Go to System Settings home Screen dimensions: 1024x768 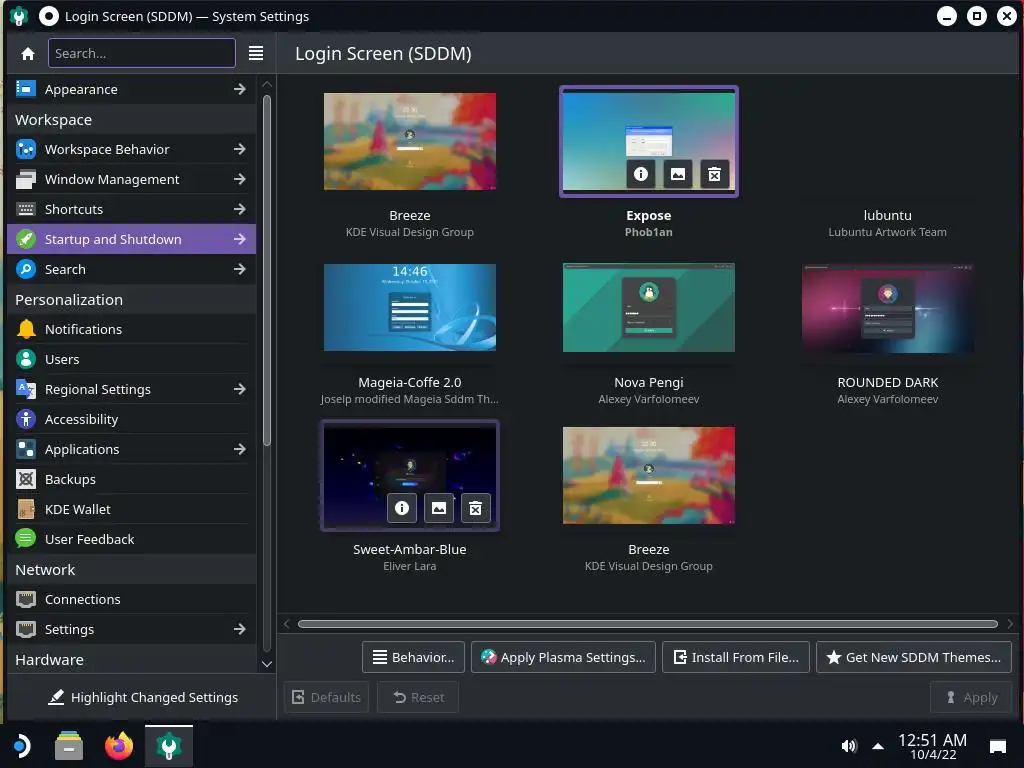click(27, 54)
